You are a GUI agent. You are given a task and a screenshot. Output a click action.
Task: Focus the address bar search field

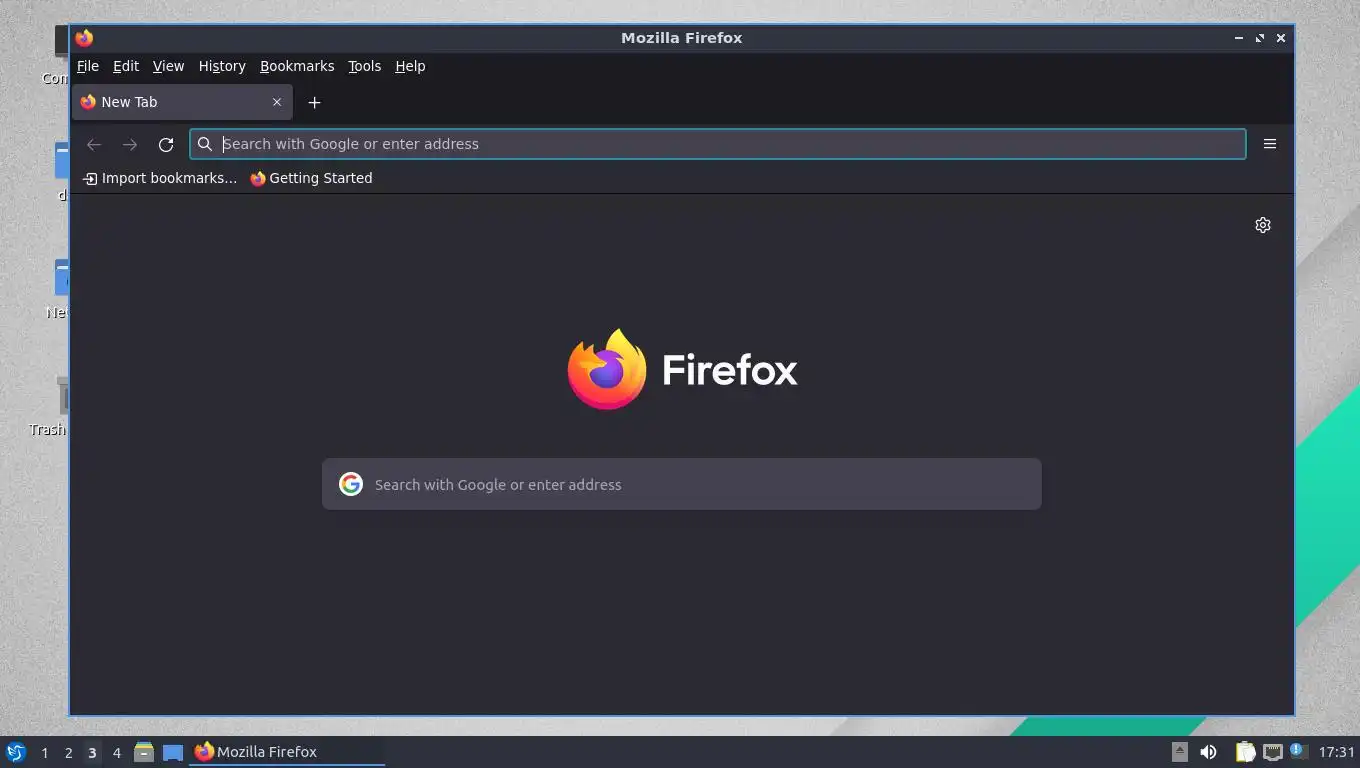point(718,144)
